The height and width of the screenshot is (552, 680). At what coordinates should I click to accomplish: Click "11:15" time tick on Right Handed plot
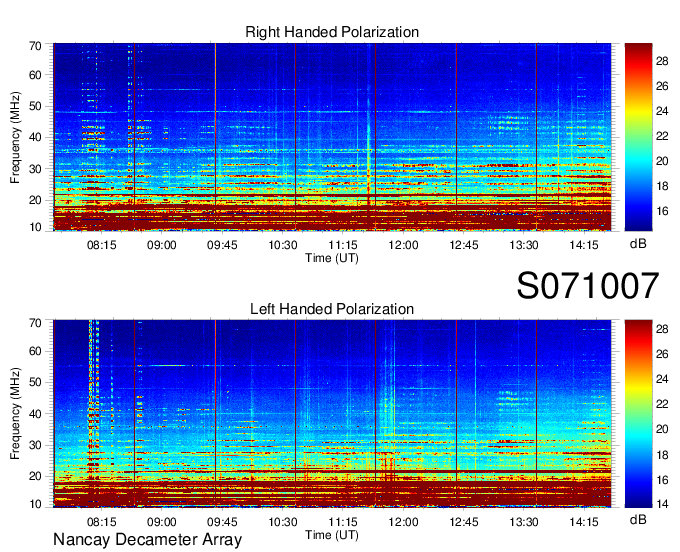[x=343, y=245]
